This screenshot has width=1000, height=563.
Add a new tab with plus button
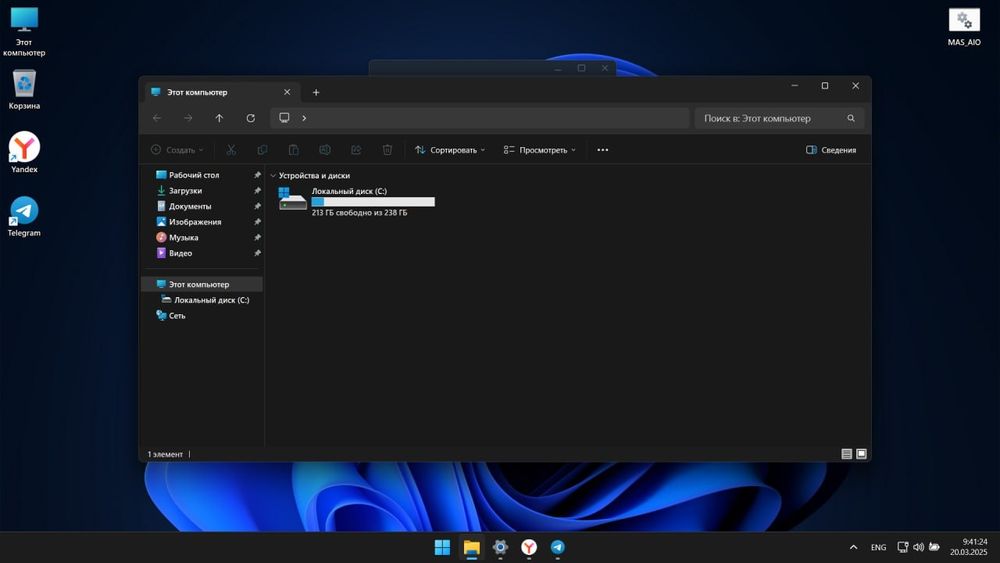(x=316, y=92)
